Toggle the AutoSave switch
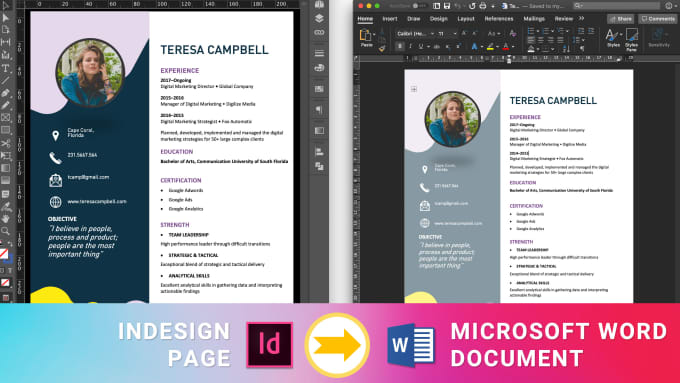Screen dimensions: 680x383 (418, 6)
